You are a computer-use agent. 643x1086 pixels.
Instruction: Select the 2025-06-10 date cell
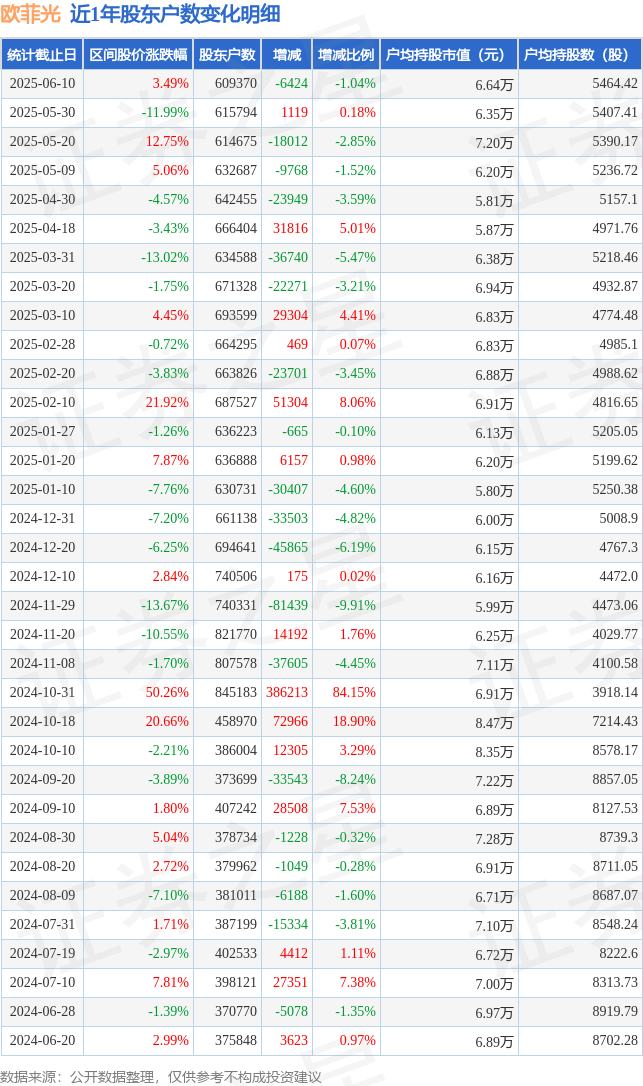point(42,84)
